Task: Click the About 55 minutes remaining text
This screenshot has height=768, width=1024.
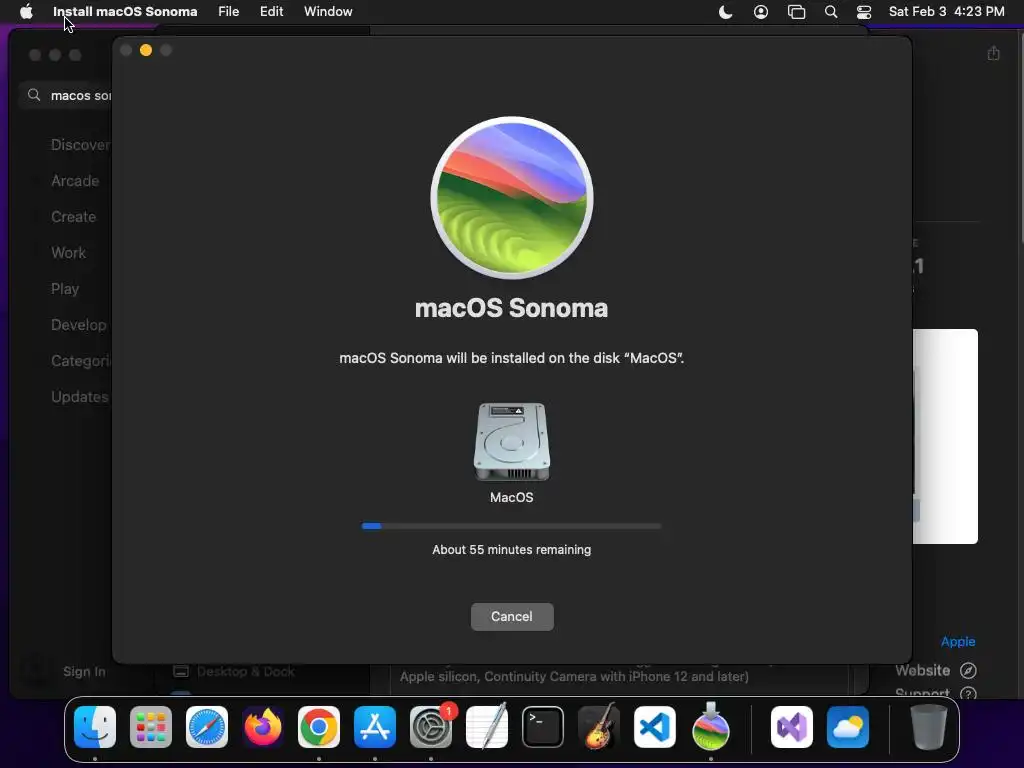Action: coord(511,550)
